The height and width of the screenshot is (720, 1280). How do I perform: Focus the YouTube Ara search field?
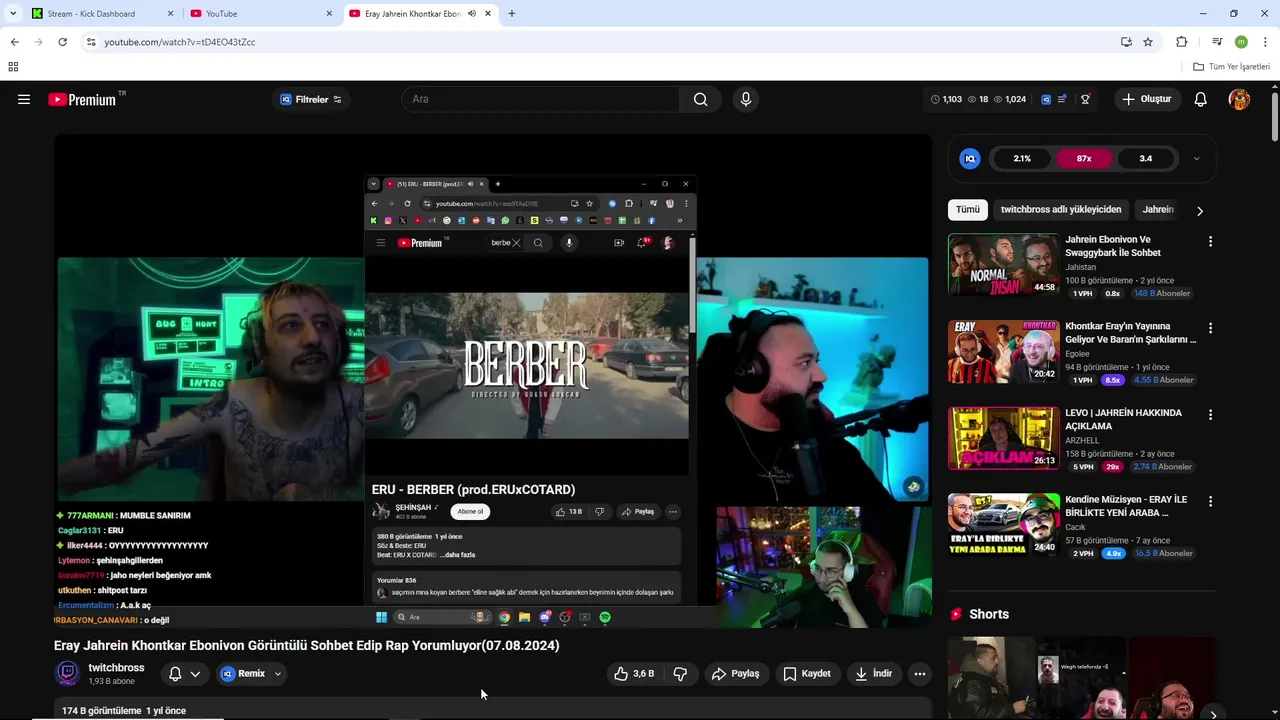click(x=540, y=99)
